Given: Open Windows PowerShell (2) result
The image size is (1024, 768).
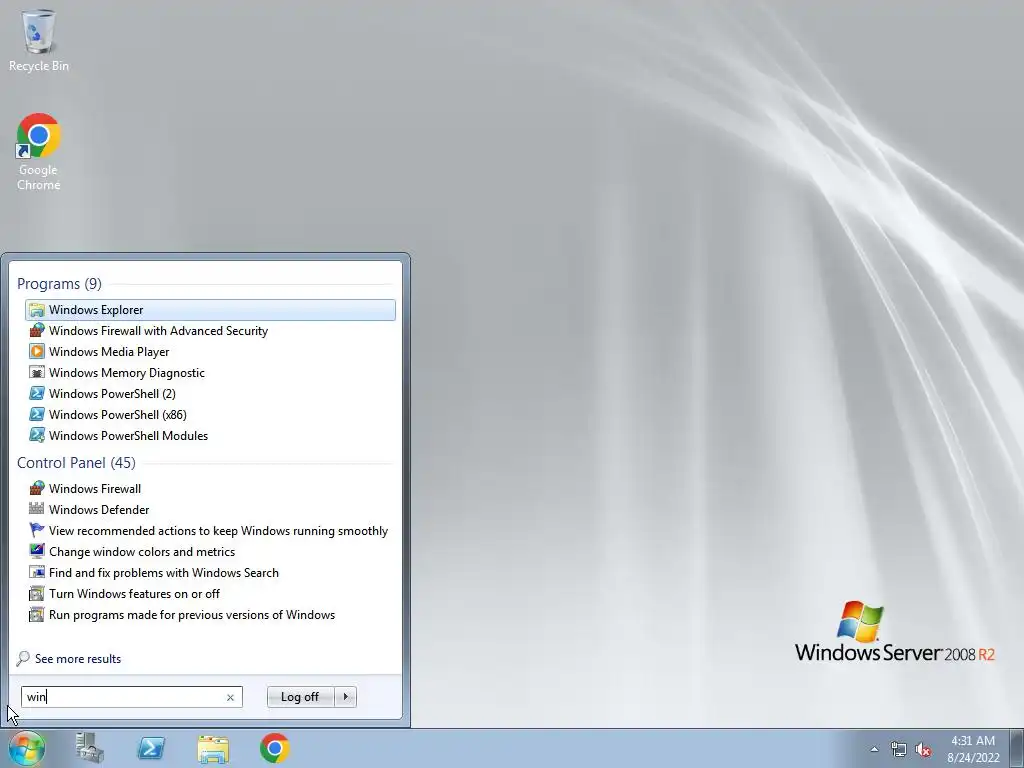Looking at the screenshot, I should coord(210,393).
